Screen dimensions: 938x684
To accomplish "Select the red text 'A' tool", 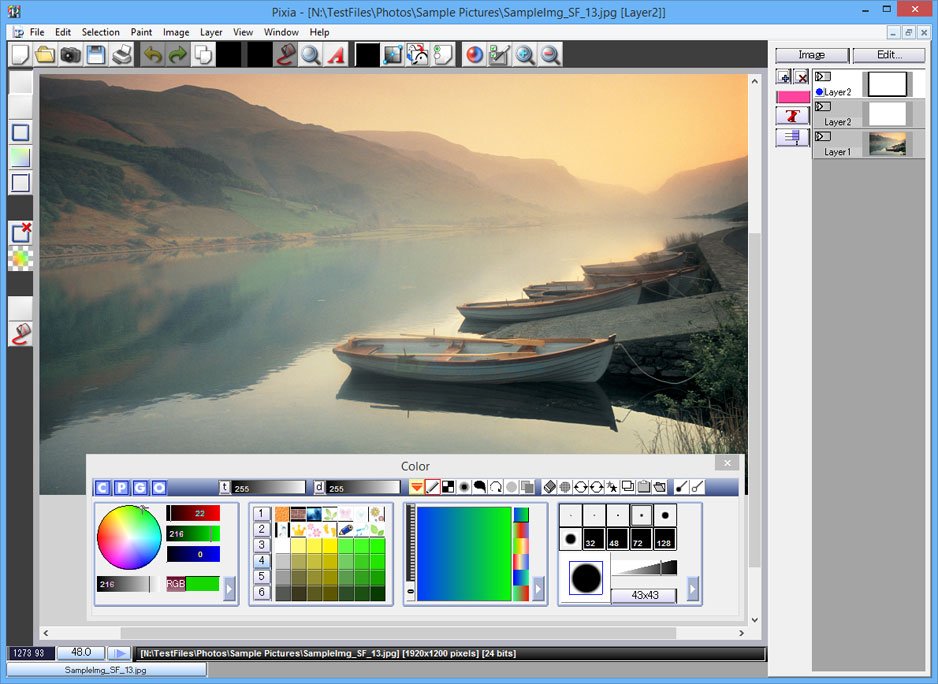I will pos(337,55).
